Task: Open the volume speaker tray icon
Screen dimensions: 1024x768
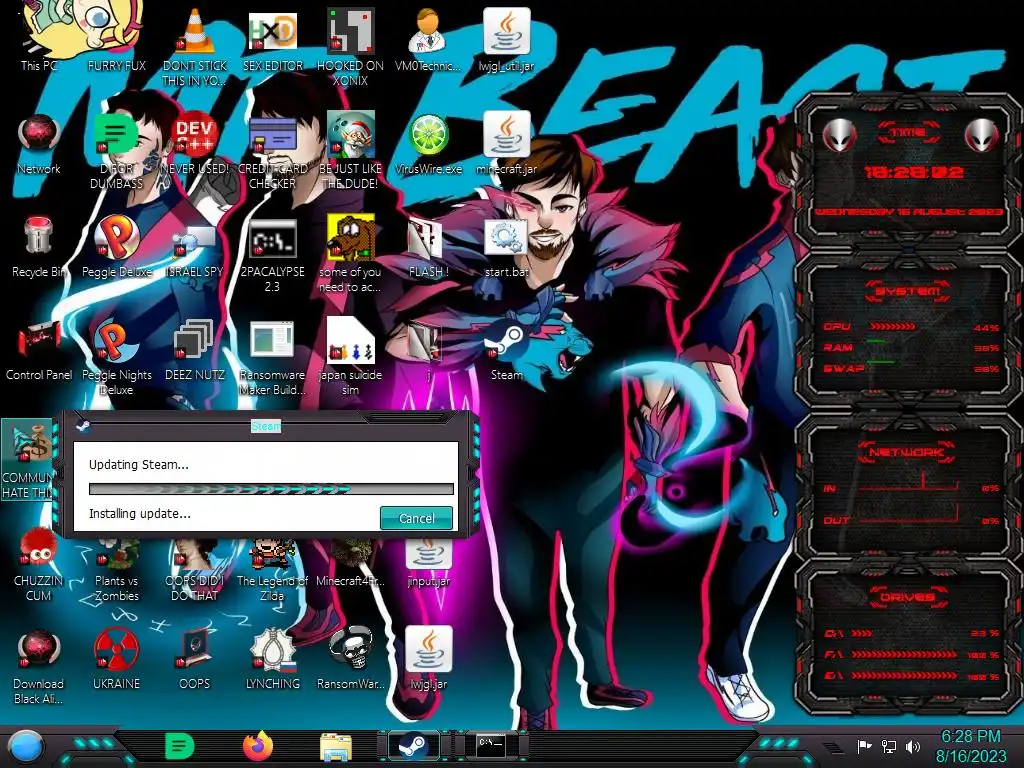Action: coord(912,746)
